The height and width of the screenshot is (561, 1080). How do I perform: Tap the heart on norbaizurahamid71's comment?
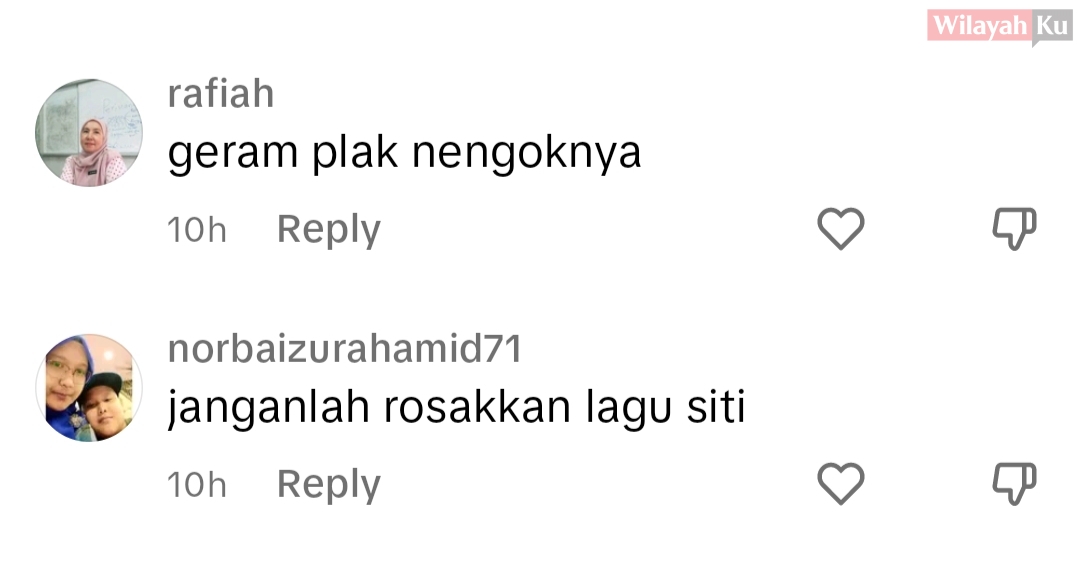[840, 484]
